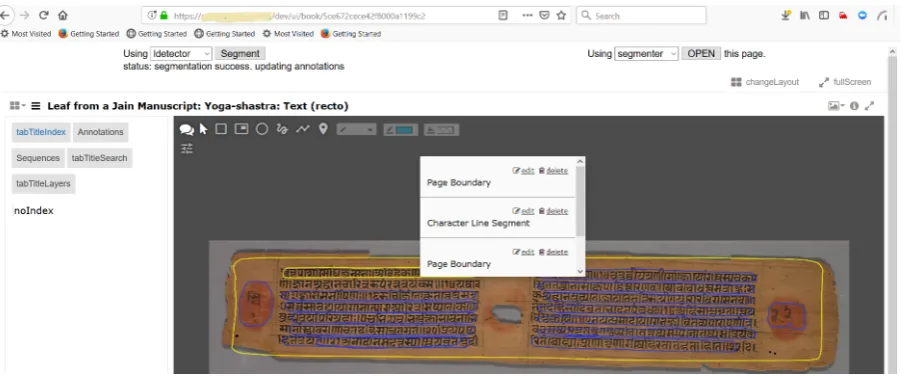
Task: Click the OPEN button
Action: pyautogui.click(x=701, y=53)
